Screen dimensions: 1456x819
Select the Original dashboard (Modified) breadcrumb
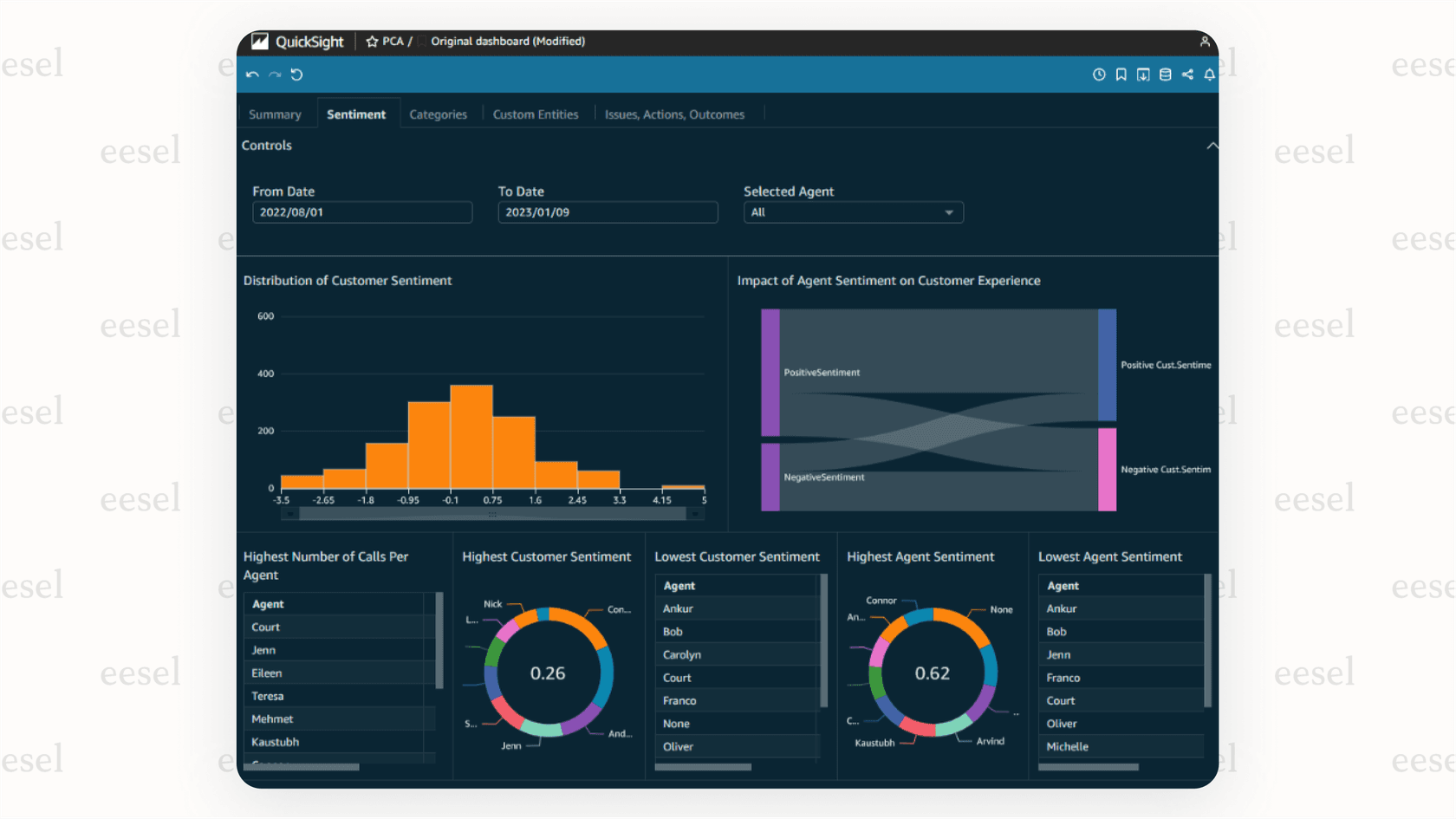[508, 41]
